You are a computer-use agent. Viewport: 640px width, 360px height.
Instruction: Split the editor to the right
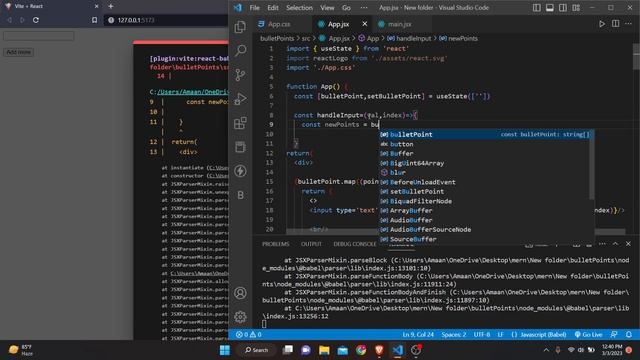point(616,24)
